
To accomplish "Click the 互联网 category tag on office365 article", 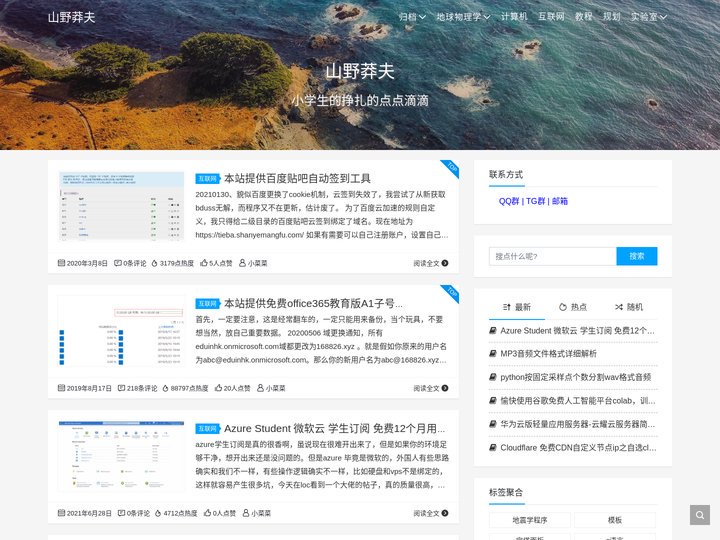I will click(x=208, y=304).
